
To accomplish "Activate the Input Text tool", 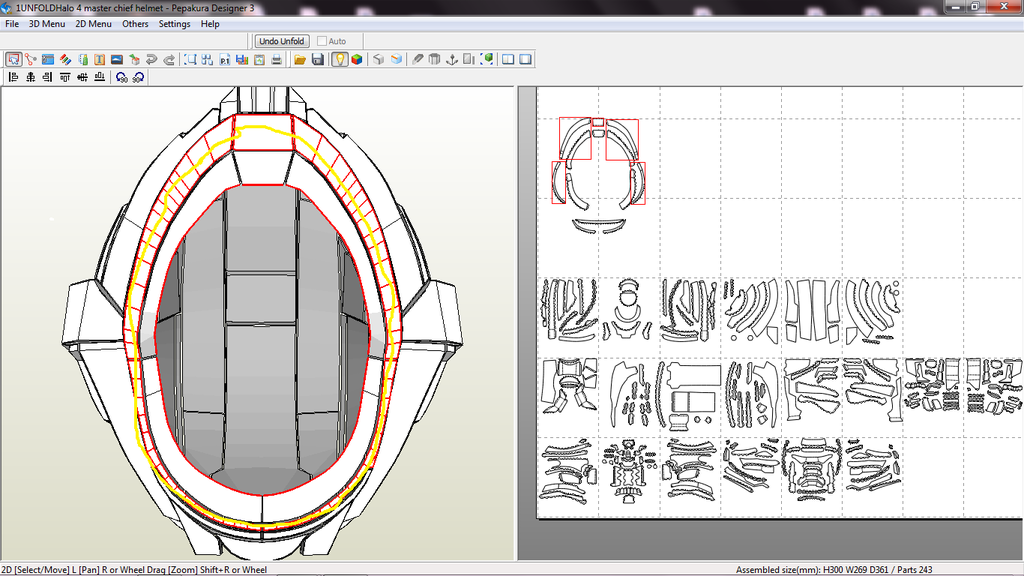I will pyautogui.click(x=99, y=59).
